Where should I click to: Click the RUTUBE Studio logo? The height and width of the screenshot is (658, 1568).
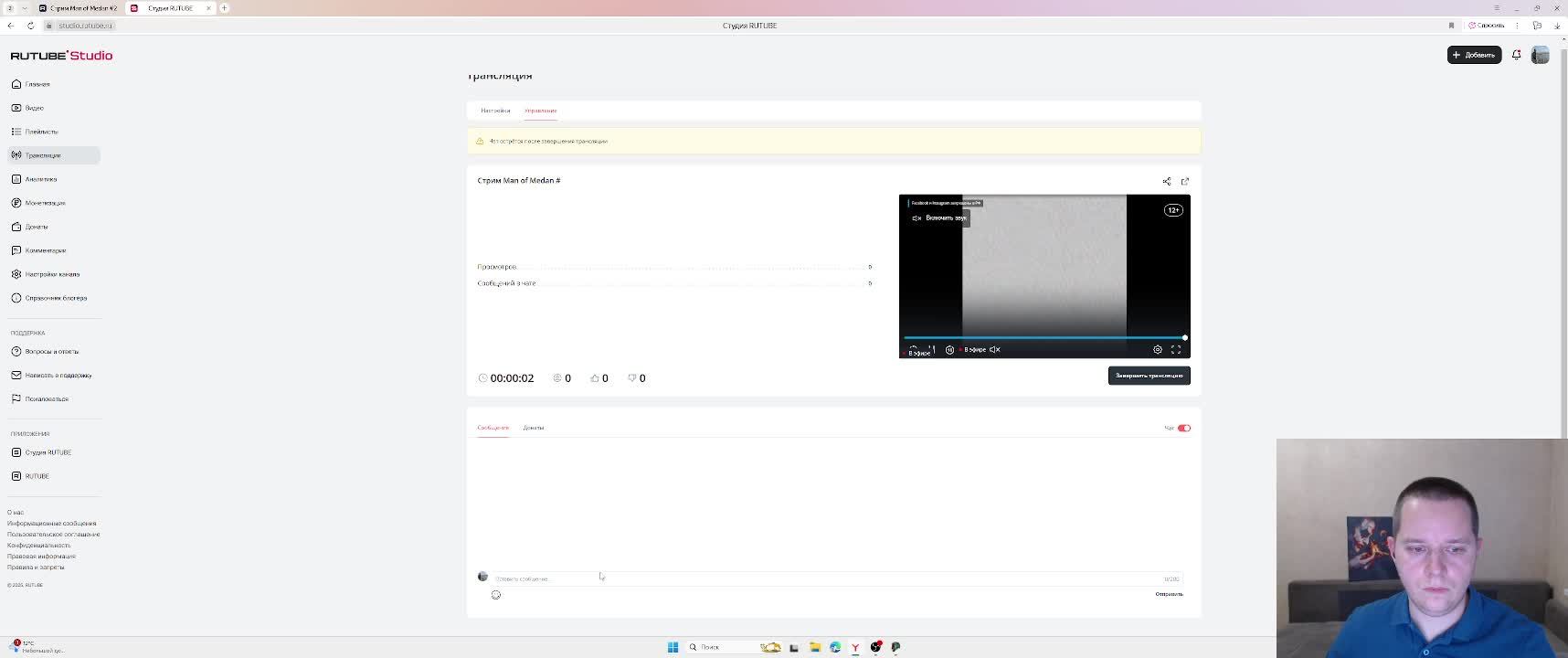coord(61,56)
